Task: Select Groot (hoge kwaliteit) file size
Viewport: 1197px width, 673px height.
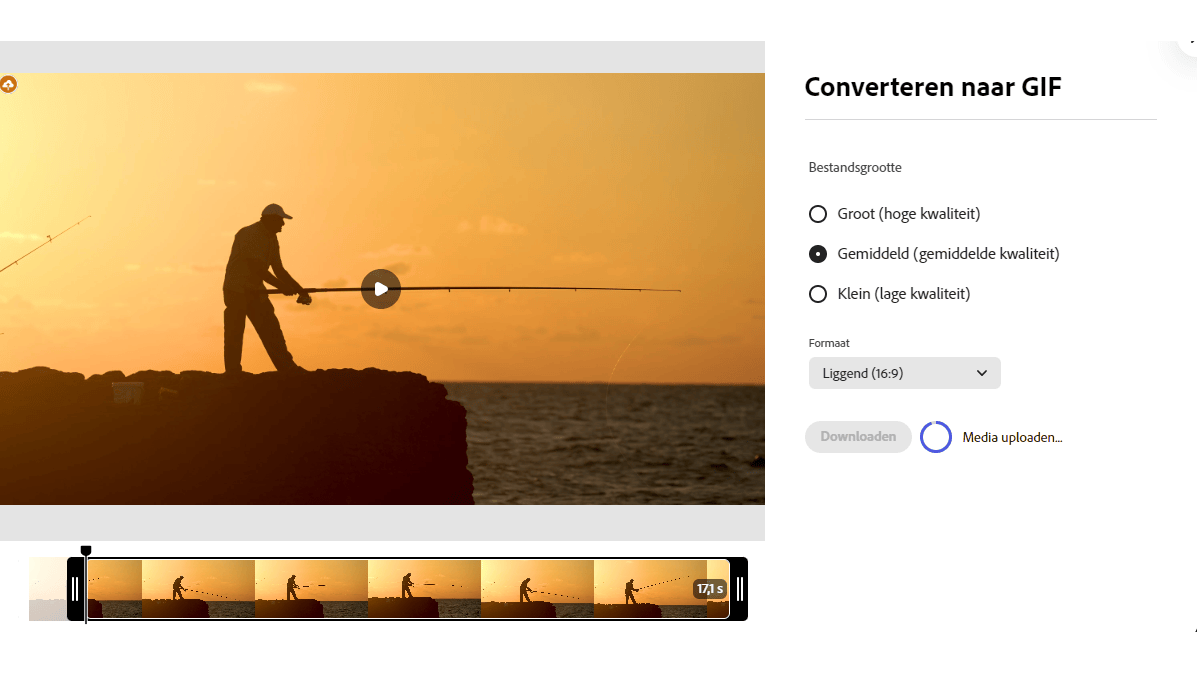Action: (x=818, y=214)
